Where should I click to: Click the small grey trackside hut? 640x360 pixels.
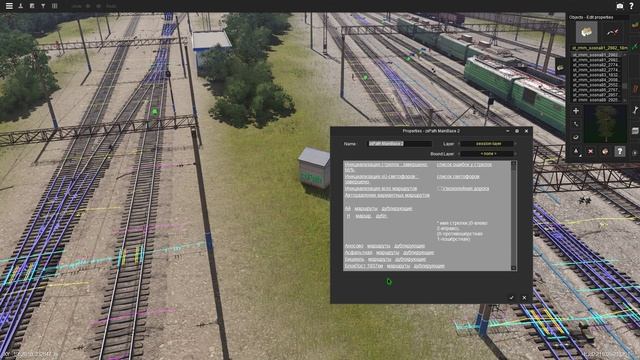pos(314,168)
